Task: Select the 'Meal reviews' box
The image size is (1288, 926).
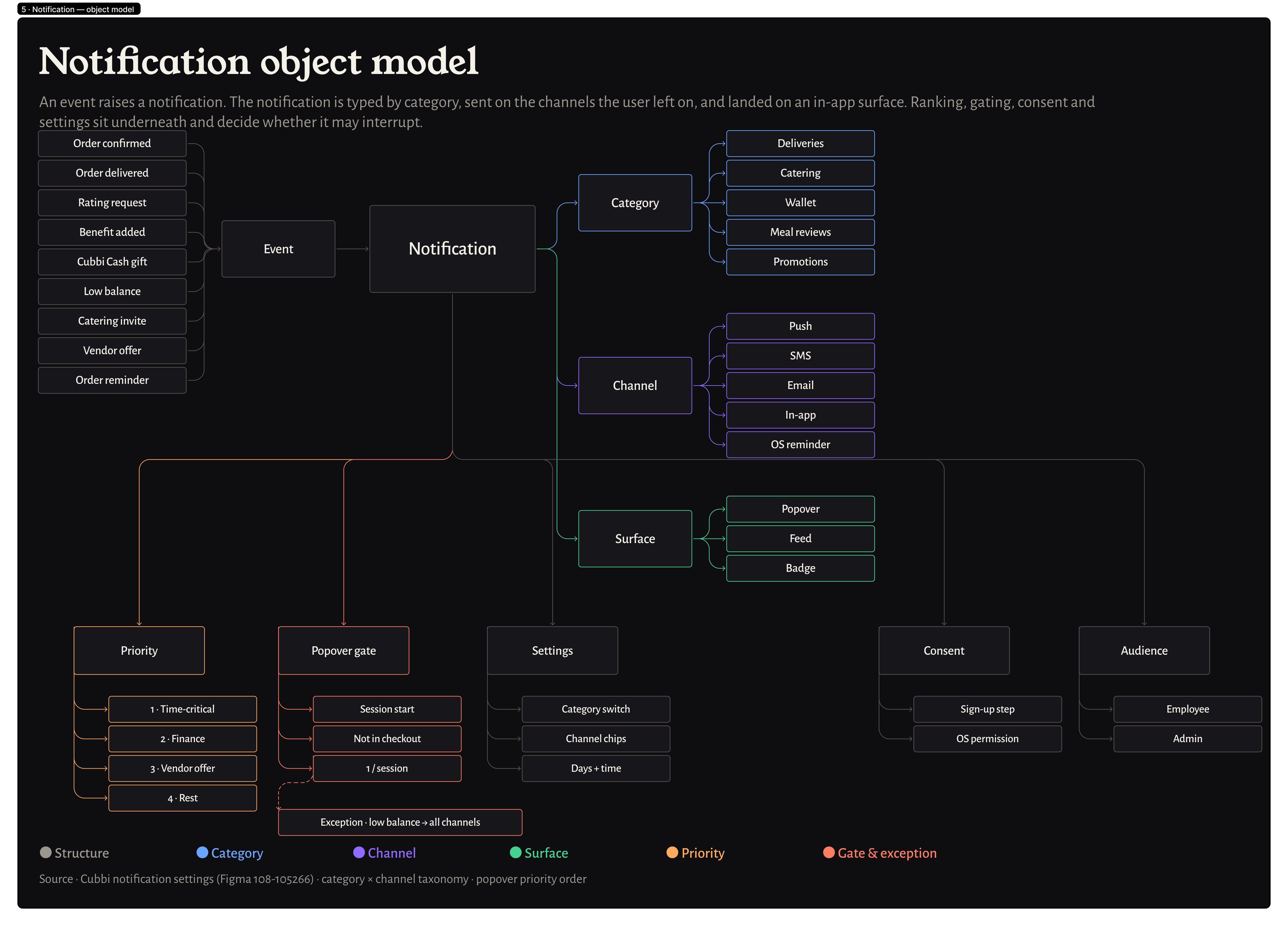Action: click(x=800, y=232)
